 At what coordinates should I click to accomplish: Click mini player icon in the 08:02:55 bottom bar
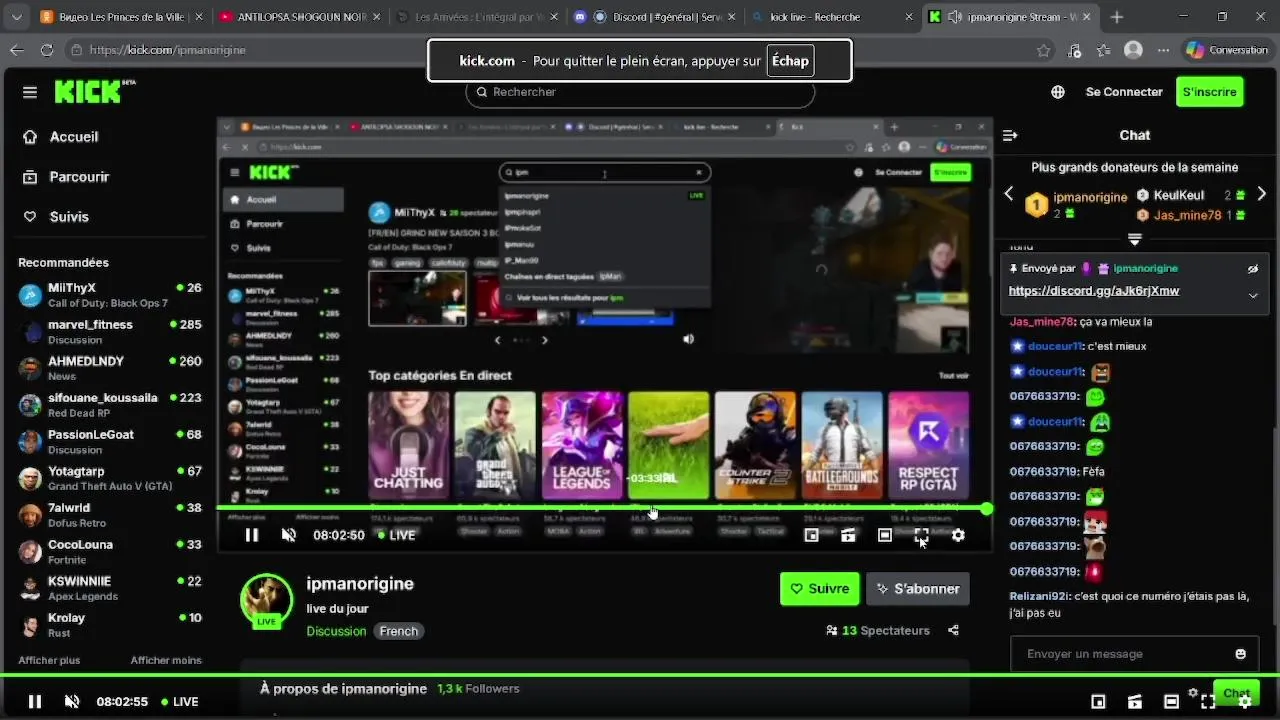click(x=1098, y=702)
